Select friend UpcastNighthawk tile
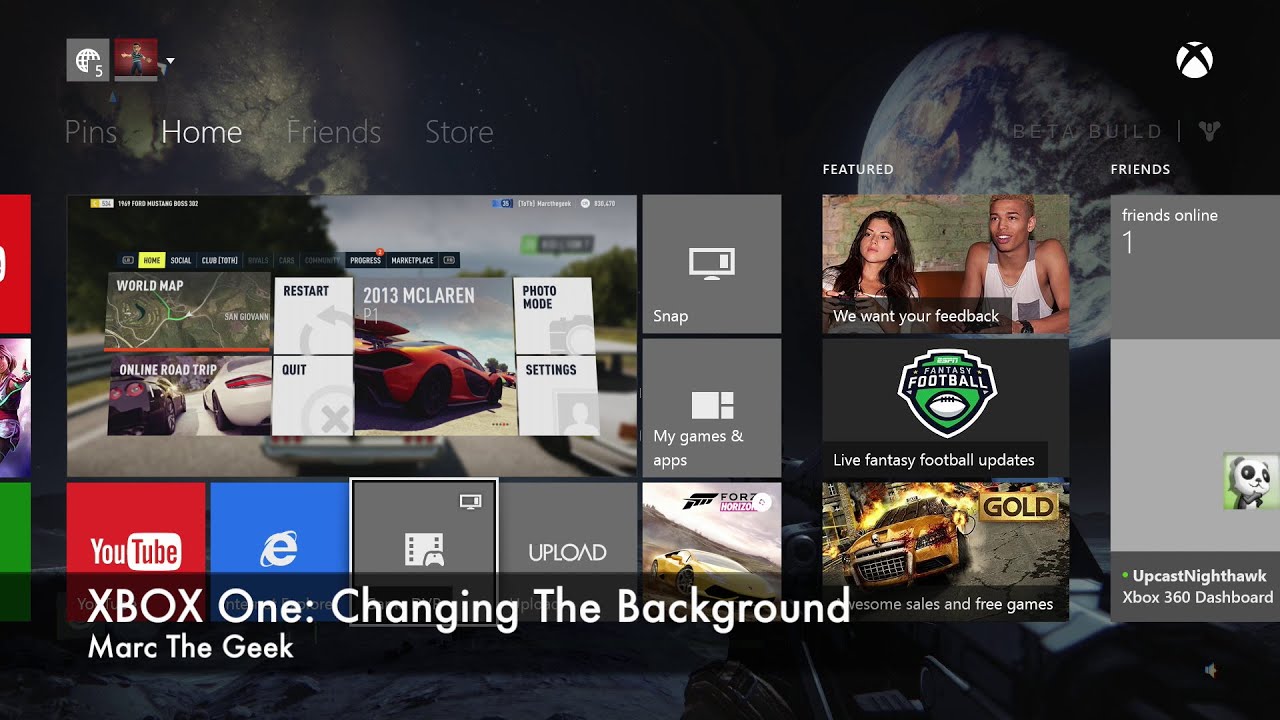Screen dimensions: 1280x720 [1195, 480]
